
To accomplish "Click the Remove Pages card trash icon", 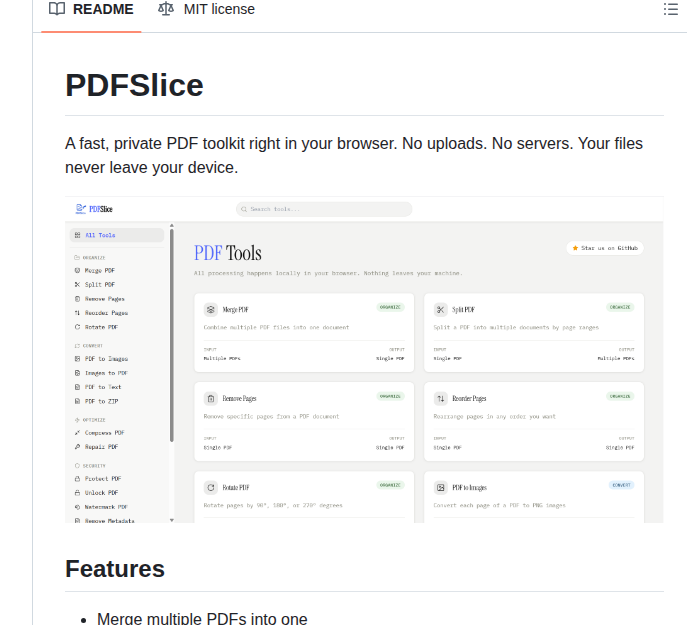I will [x=211, y=399].
